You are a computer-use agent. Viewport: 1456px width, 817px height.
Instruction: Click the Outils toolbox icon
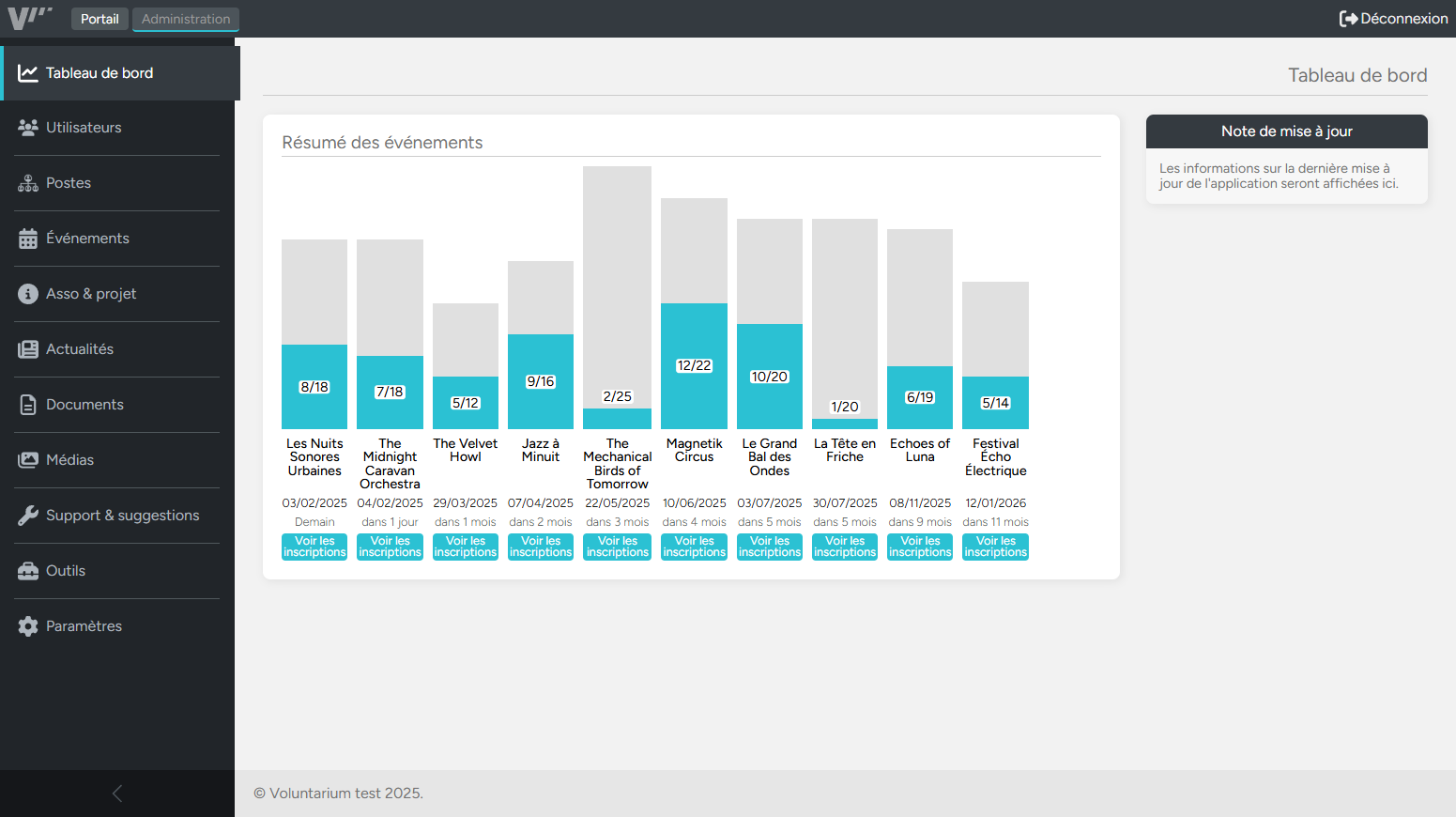28,571
